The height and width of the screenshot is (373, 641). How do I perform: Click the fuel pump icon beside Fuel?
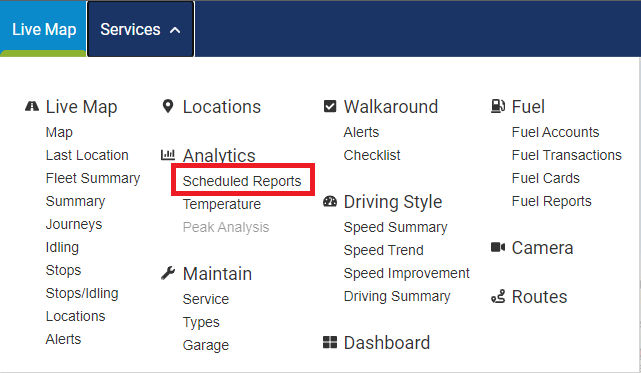click(x=498, y=106)
